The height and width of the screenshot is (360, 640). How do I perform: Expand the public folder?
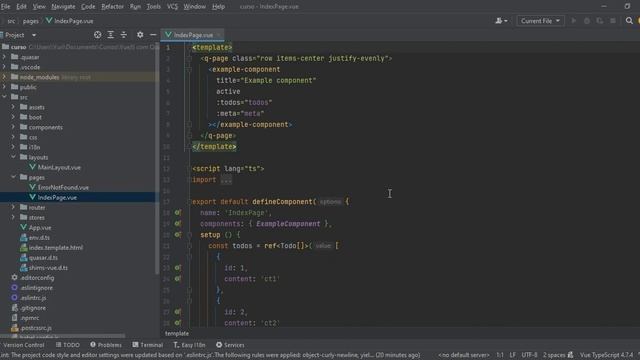4,87
